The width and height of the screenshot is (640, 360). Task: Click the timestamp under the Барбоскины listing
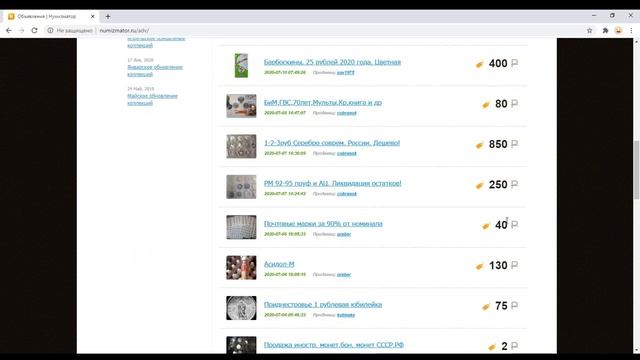(285, 73)
